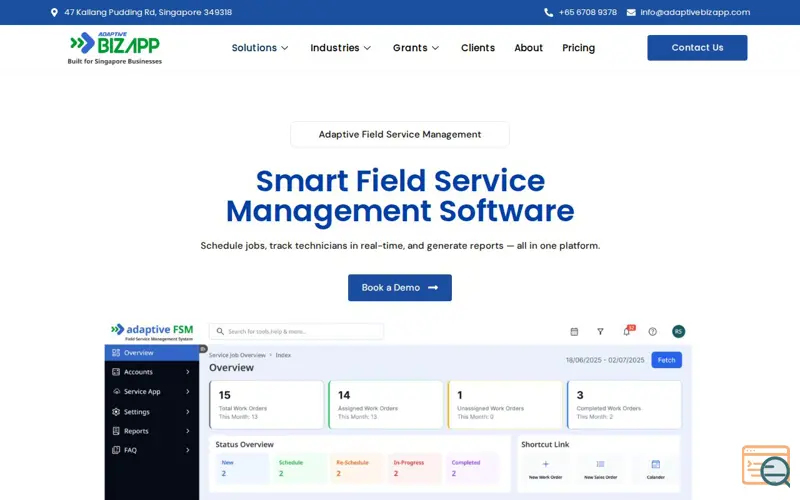
Task: Click the dashboard search input field
Action: click(296, 331)
